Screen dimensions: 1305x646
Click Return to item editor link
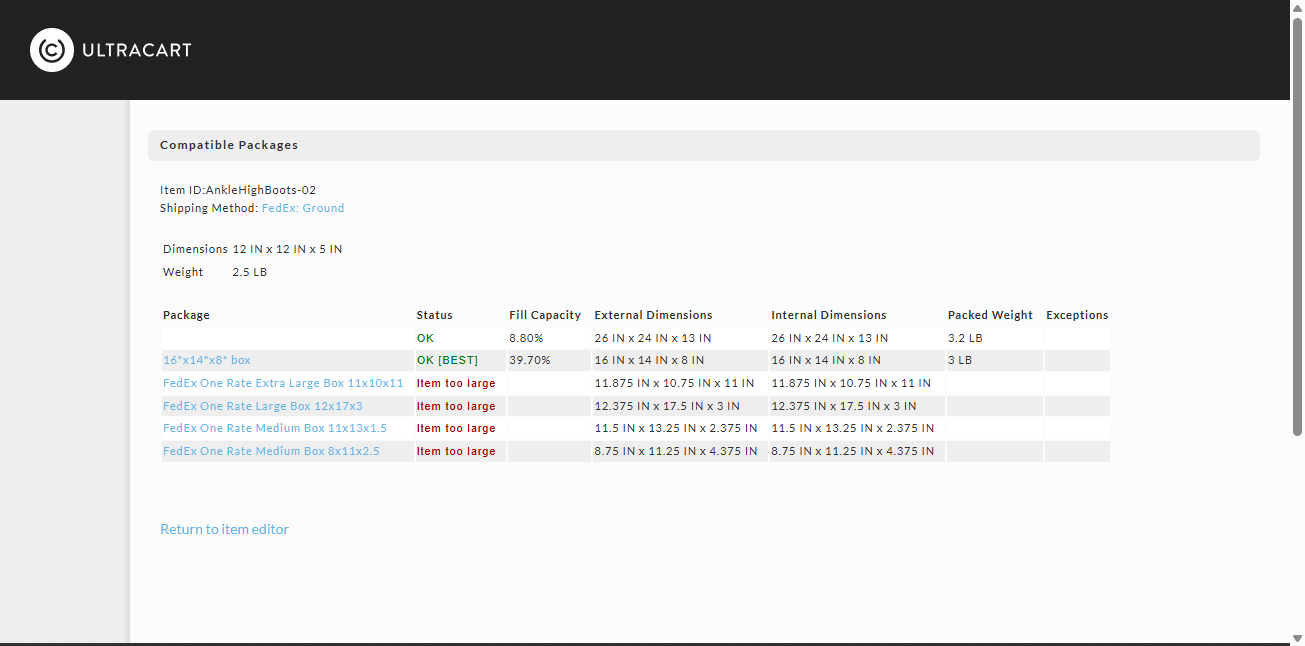click(225, 529)
